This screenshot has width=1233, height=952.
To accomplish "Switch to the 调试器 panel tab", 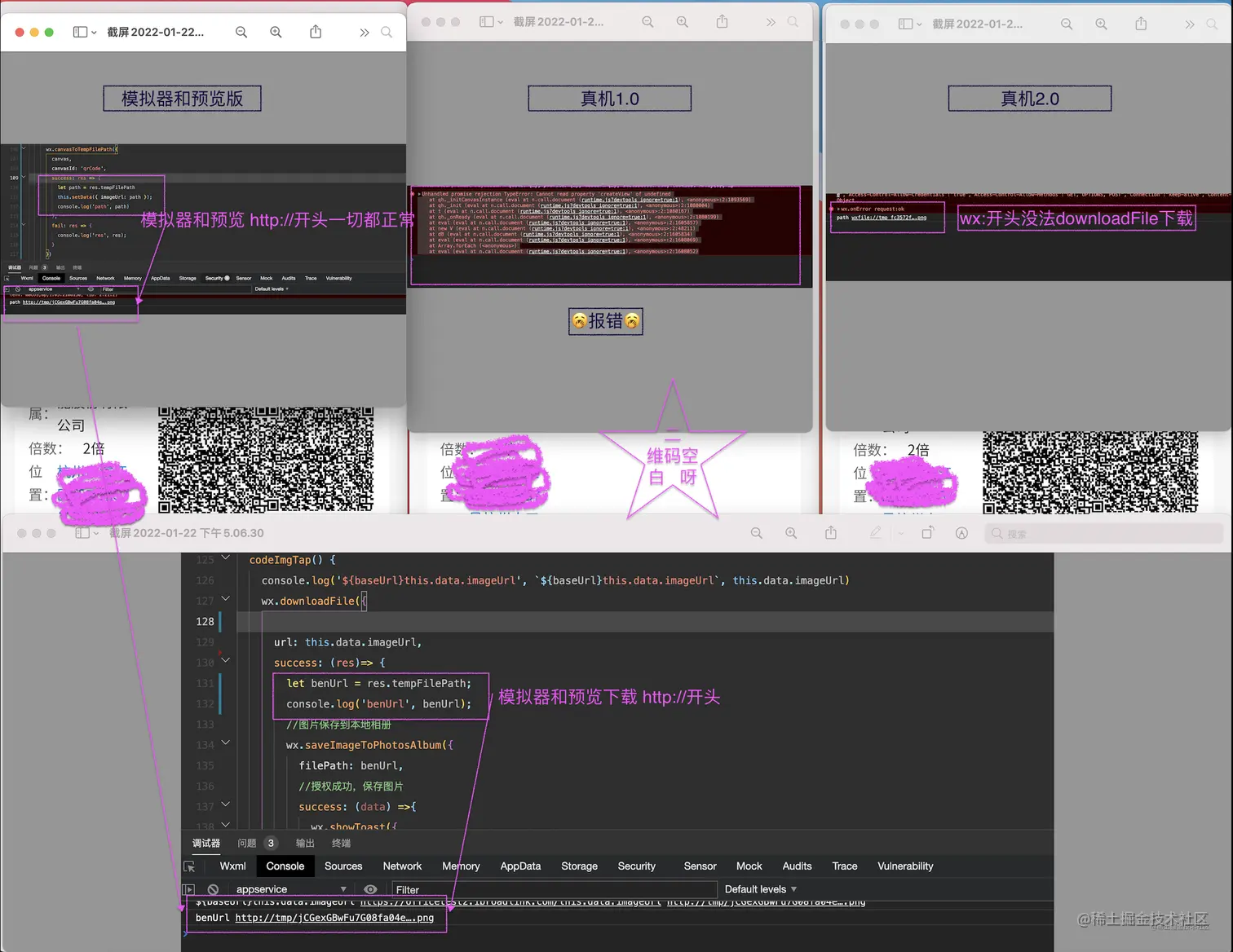I will point(206,843).
